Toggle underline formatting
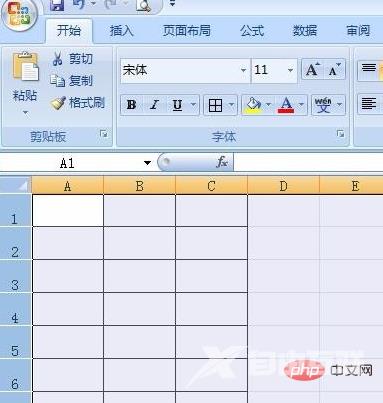Viewport: 383px width, 403px height. click(177, 105)
